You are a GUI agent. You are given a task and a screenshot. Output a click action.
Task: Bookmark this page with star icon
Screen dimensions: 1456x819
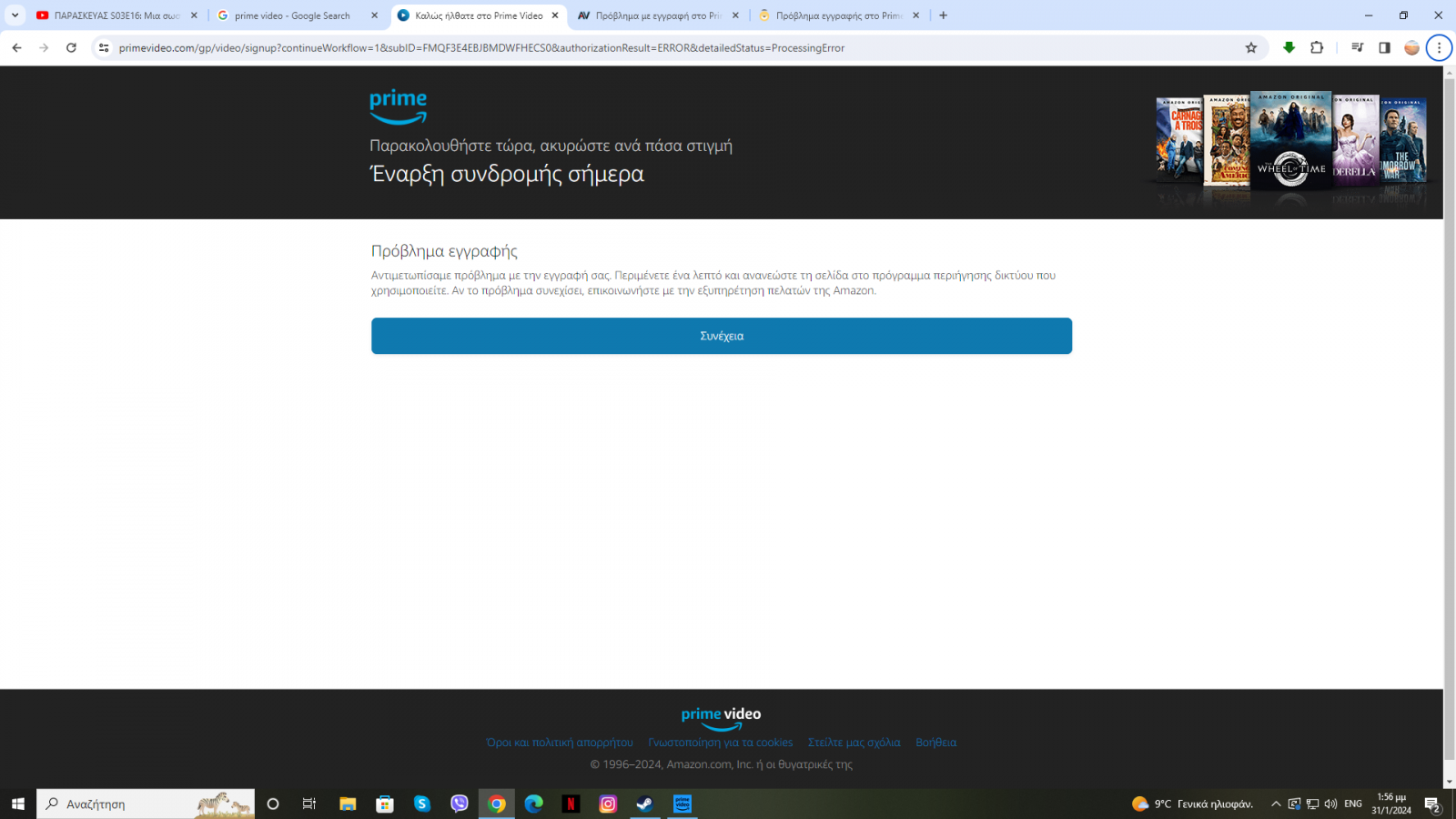[1250, 48]
